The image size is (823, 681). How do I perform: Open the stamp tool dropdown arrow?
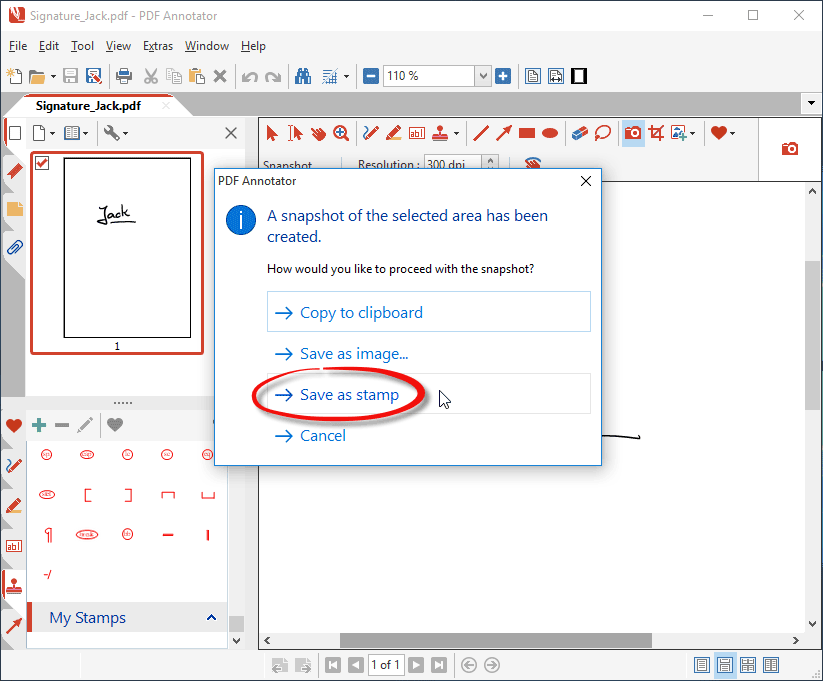pyautogui.click(x=455, y=132)
